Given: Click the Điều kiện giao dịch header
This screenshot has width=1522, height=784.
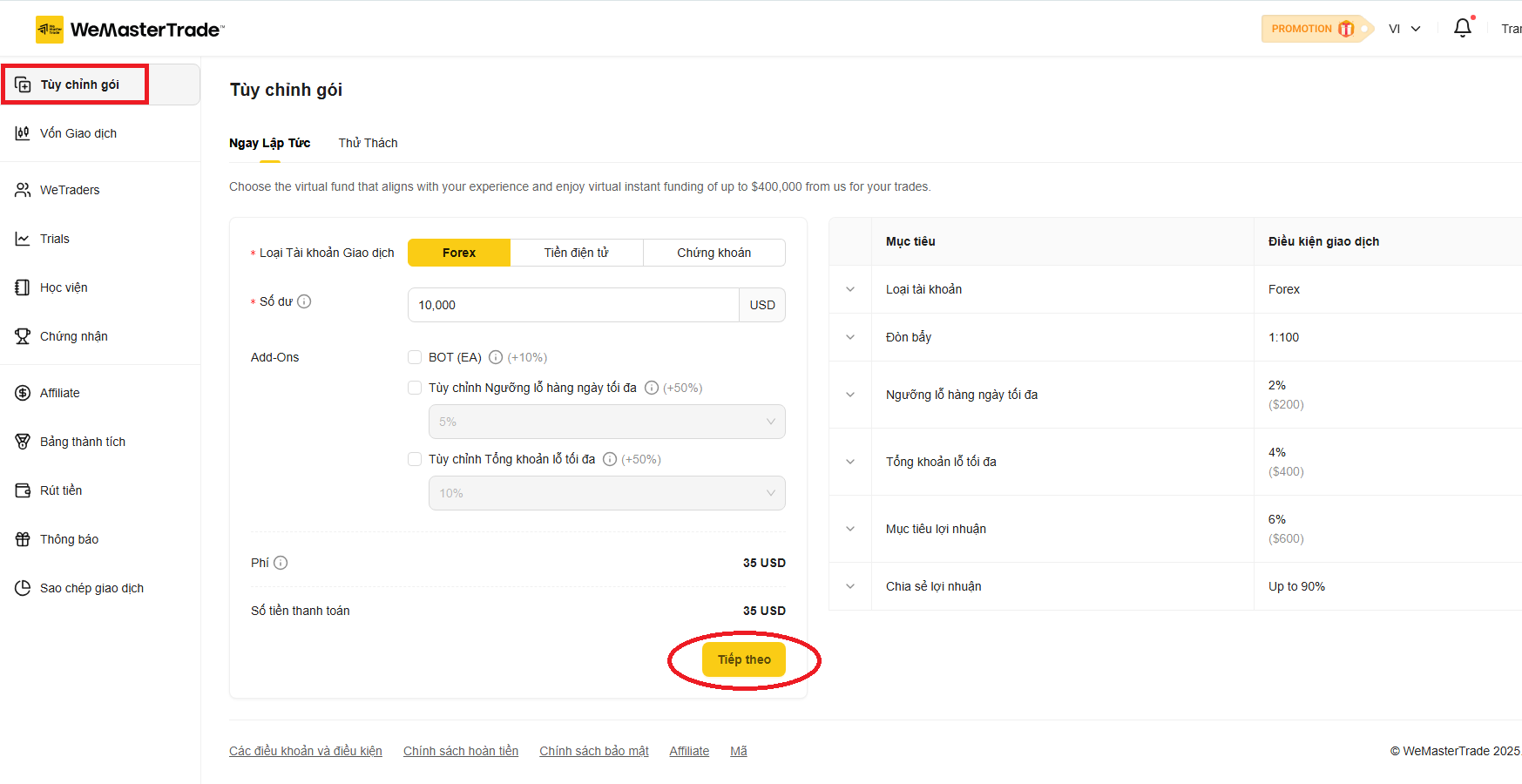Looking at the screenshot, I should (1323, 241).
